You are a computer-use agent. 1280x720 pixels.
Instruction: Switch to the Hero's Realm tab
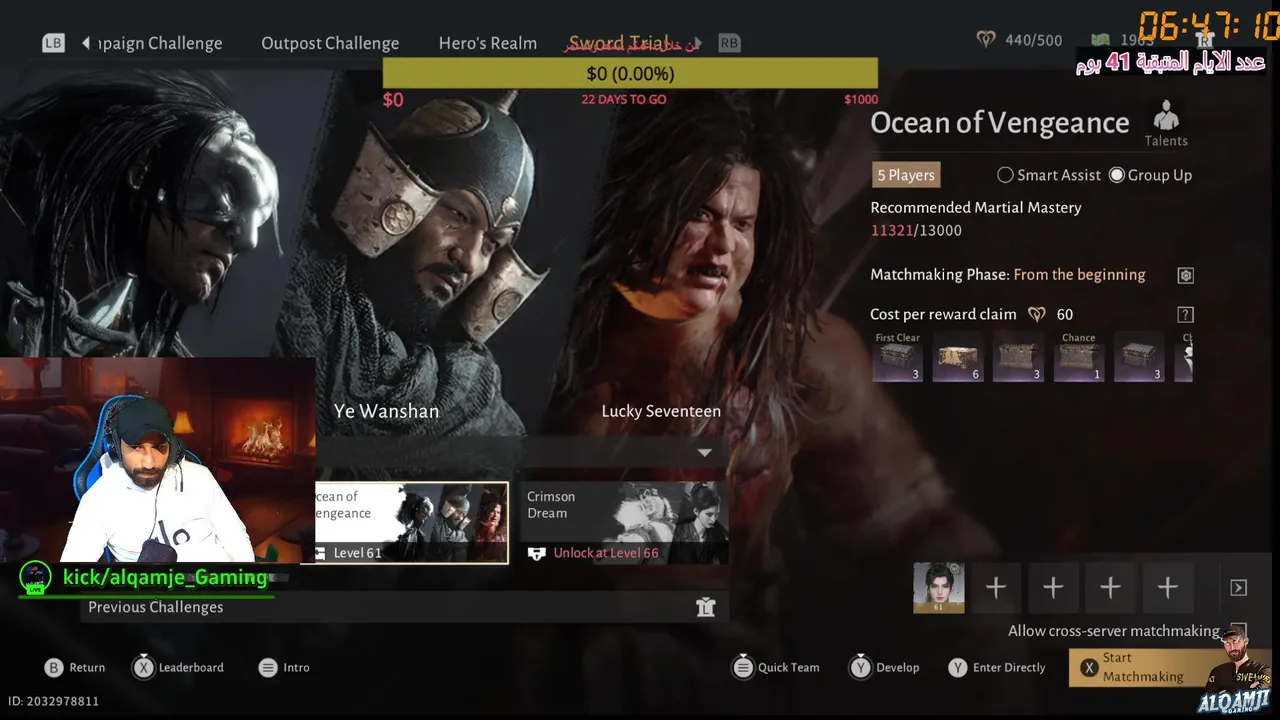click(x=488, y=43)
